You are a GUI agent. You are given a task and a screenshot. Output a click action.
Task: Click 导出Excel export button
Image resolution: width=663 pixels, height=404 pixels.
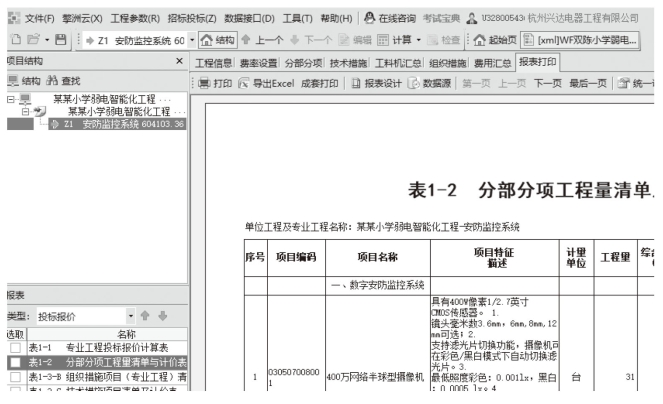coord(266,83)
